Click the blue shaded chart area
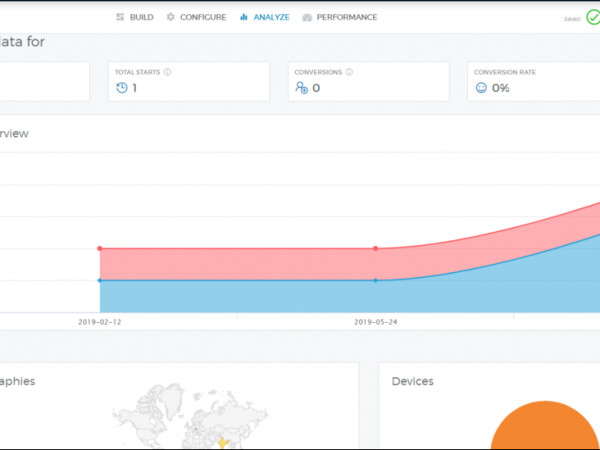Viewport: 600px width, 450px height. (x=240, y=296)
